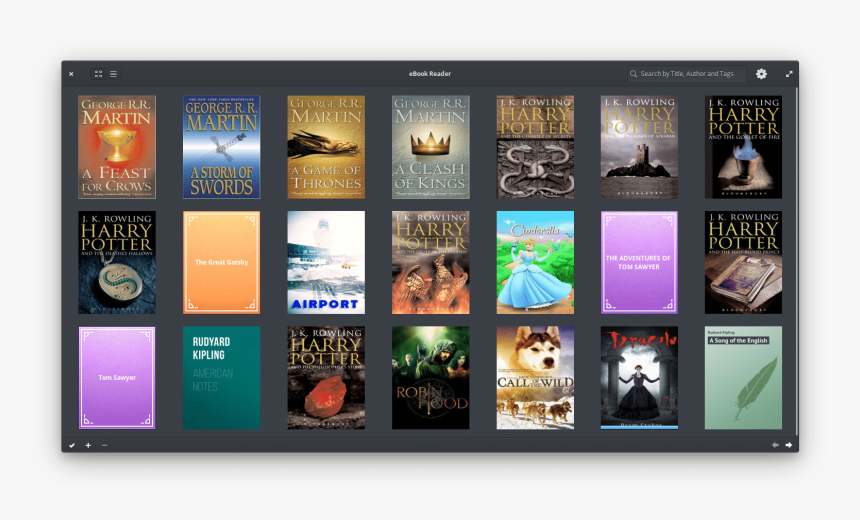Viewport: 860px width, 520px height.
Task: Open settings gear menu
Action: pos(761,74)
